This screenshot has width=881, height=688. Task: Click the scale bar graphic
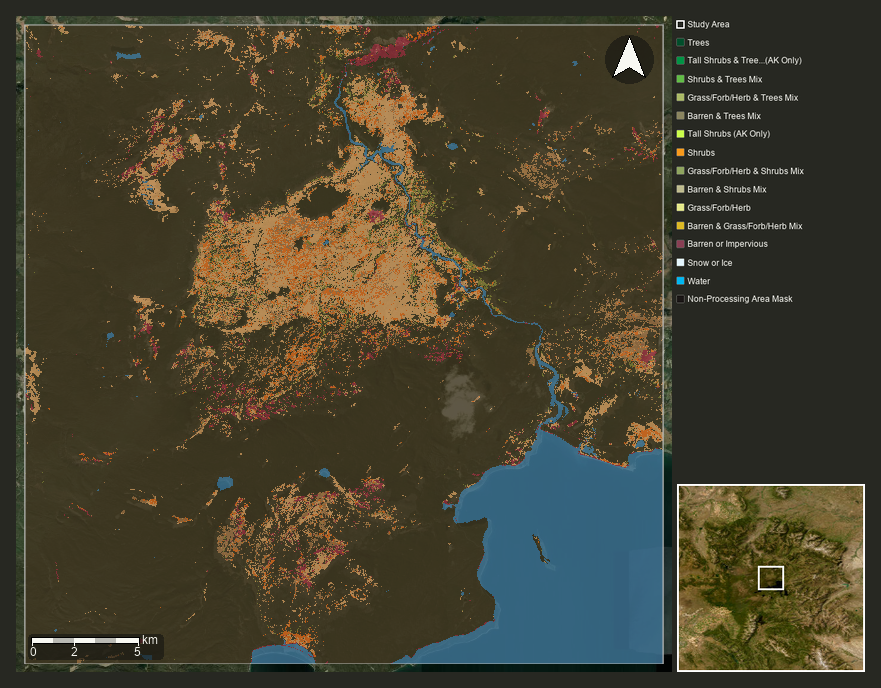click(85, 641)
